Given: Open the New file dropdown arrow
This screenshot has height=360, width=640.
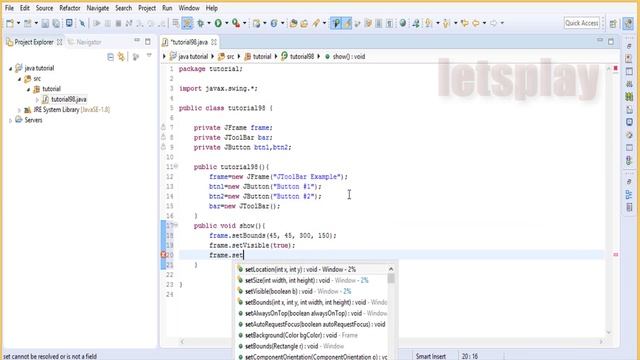Looking at the screenshot, I should pyautogui.click(x=18, y=23).
